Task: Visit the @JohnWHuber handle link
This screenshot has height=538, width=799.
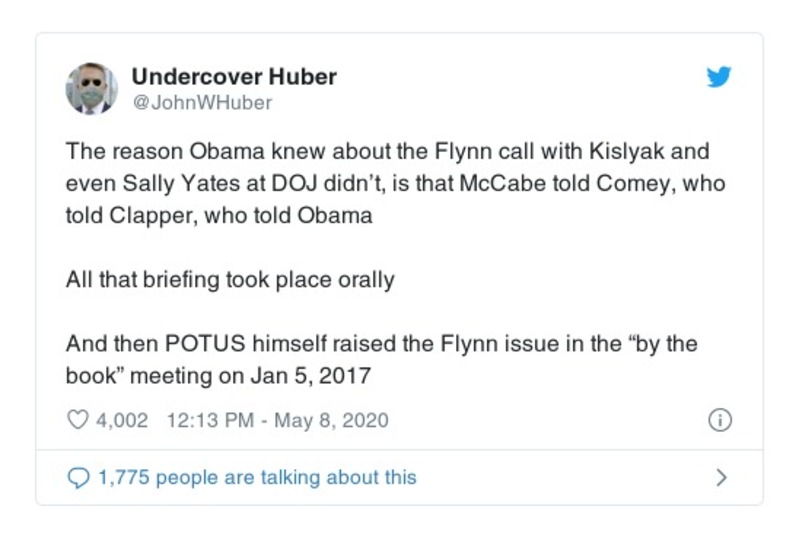Action: pos(201,102)
